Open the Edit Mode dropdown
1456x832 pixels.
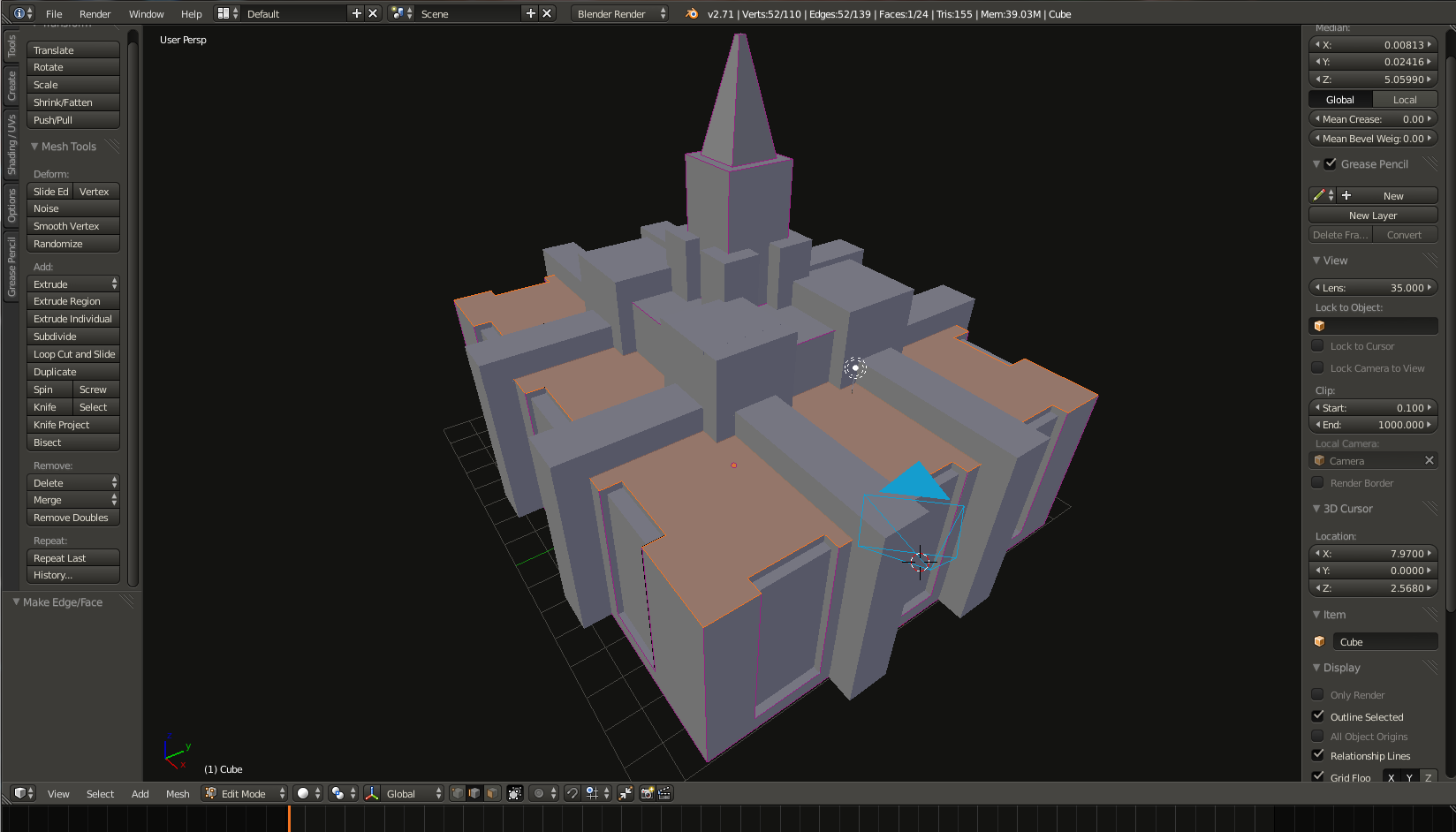coord(245,793)
